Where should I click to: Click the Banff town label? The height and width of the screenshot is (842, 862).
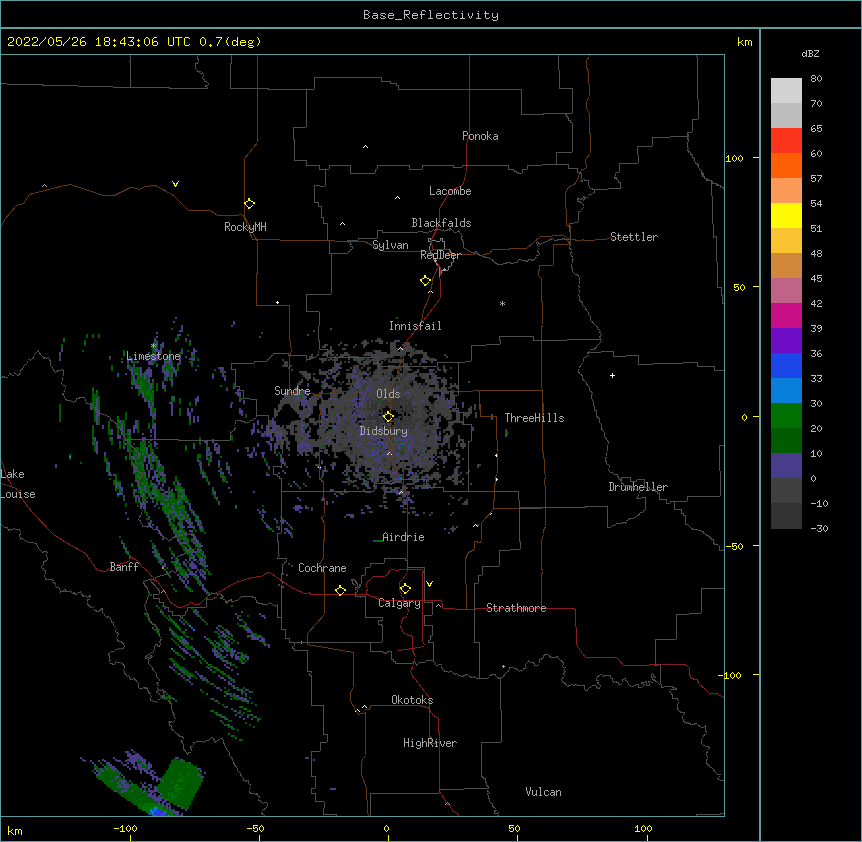point(124,567)
